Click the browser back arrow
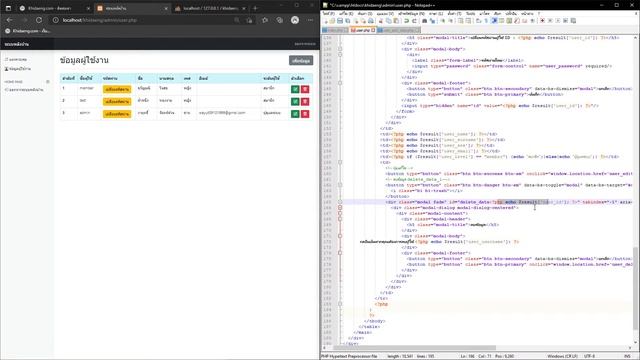Image resolution: width=640 pixels, height=360 pixels. click(9, 20)
